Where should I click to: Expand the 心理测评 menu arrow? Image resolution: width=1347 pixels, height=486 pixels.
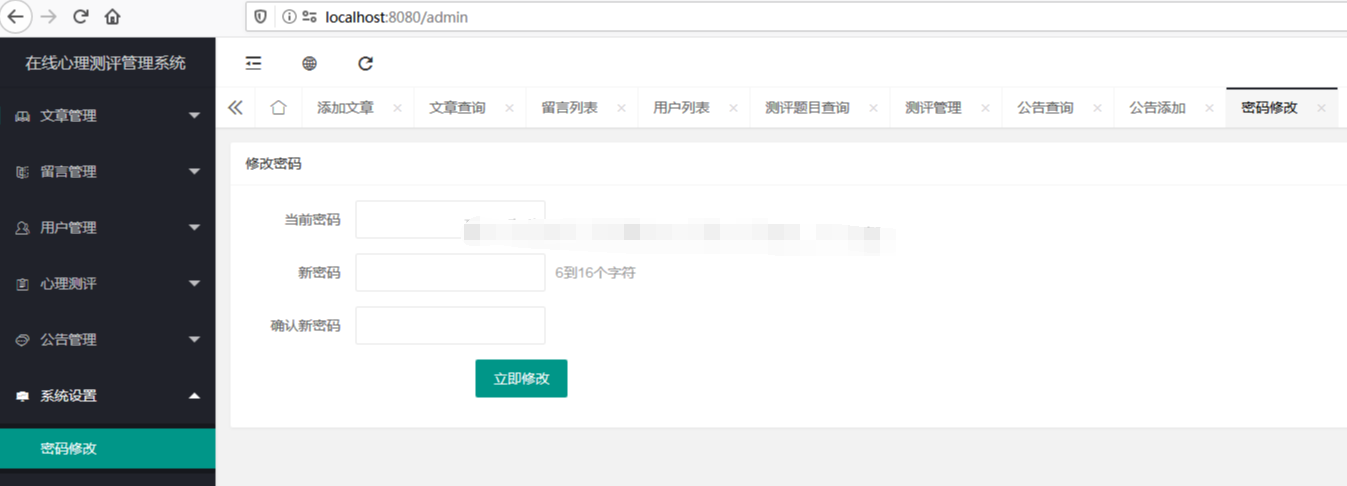click(x=194, y=284)
